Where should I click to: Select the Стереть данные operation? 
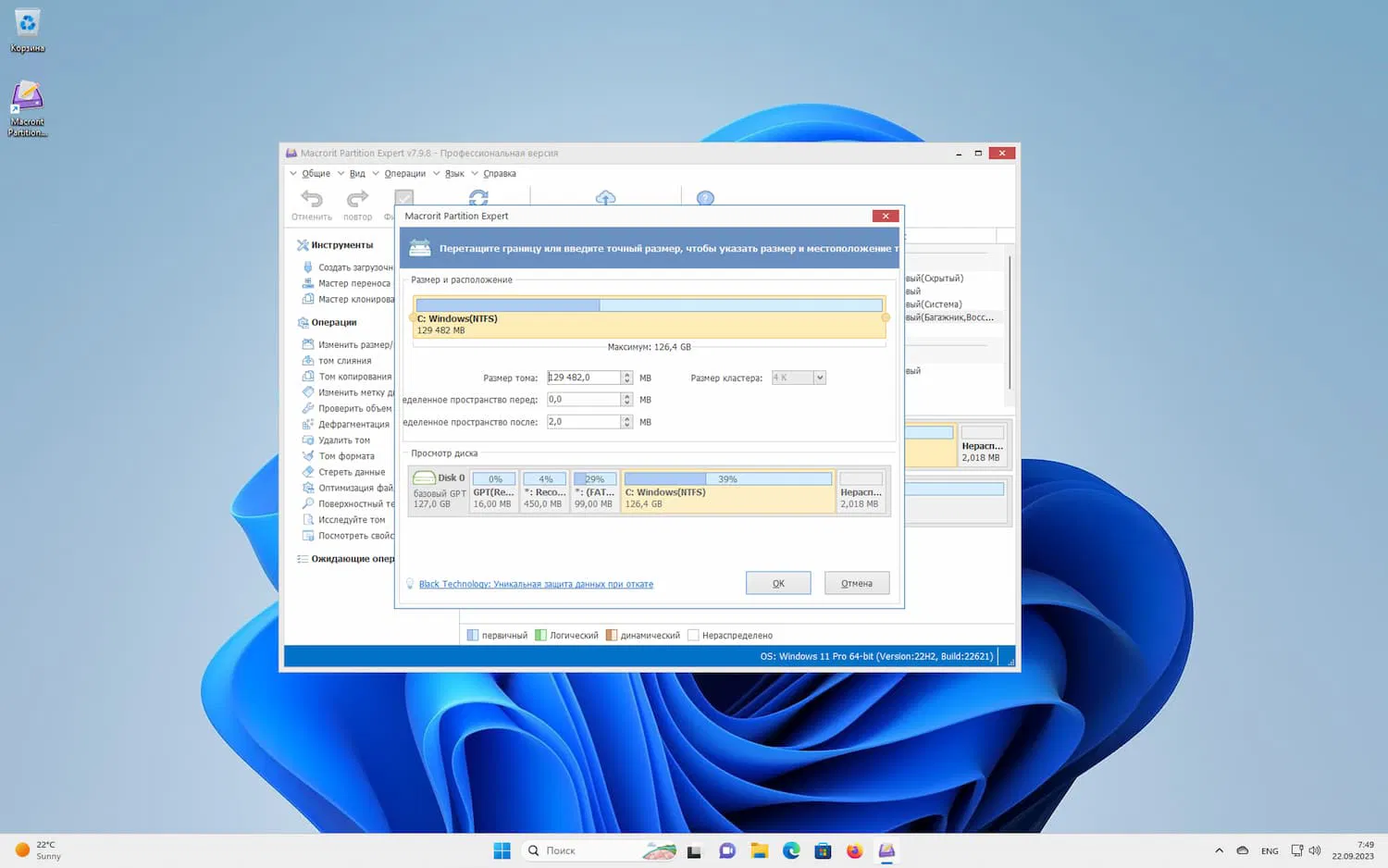pyautogui.click(x=350, y=472)
